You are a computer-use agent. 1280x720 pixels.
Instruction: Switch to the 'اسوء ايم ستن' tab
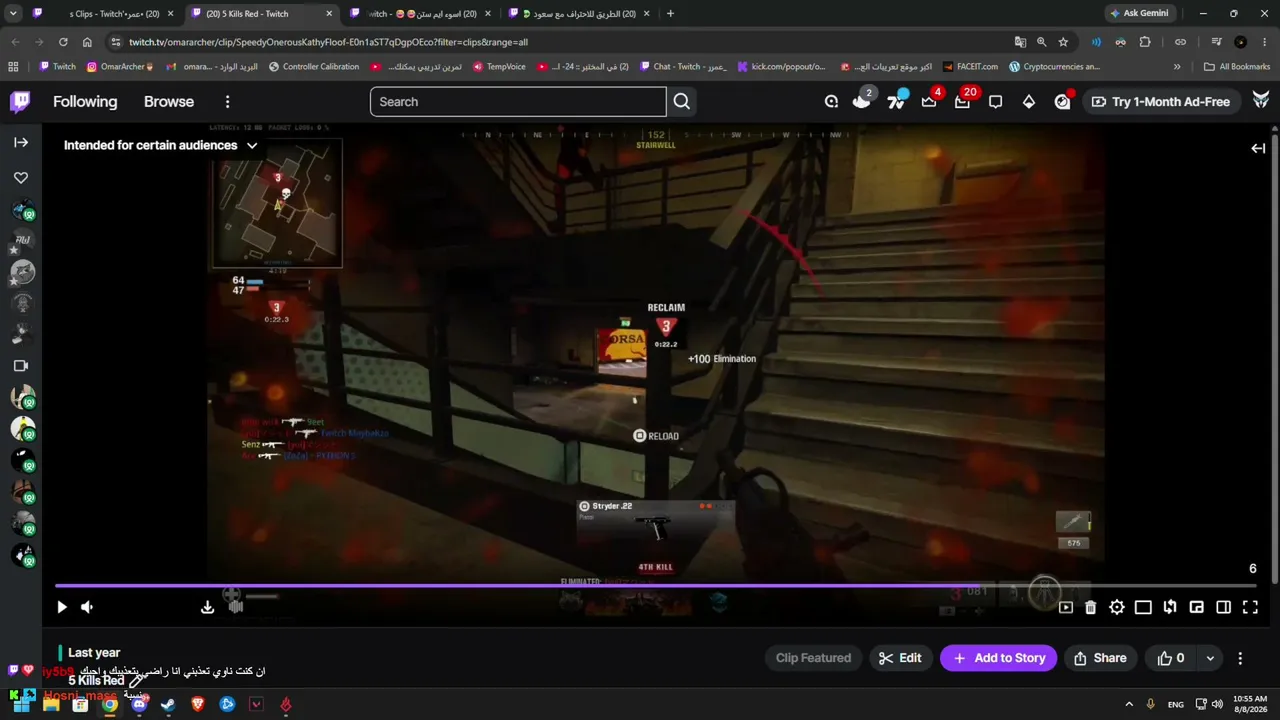click(x=420, y=14)
